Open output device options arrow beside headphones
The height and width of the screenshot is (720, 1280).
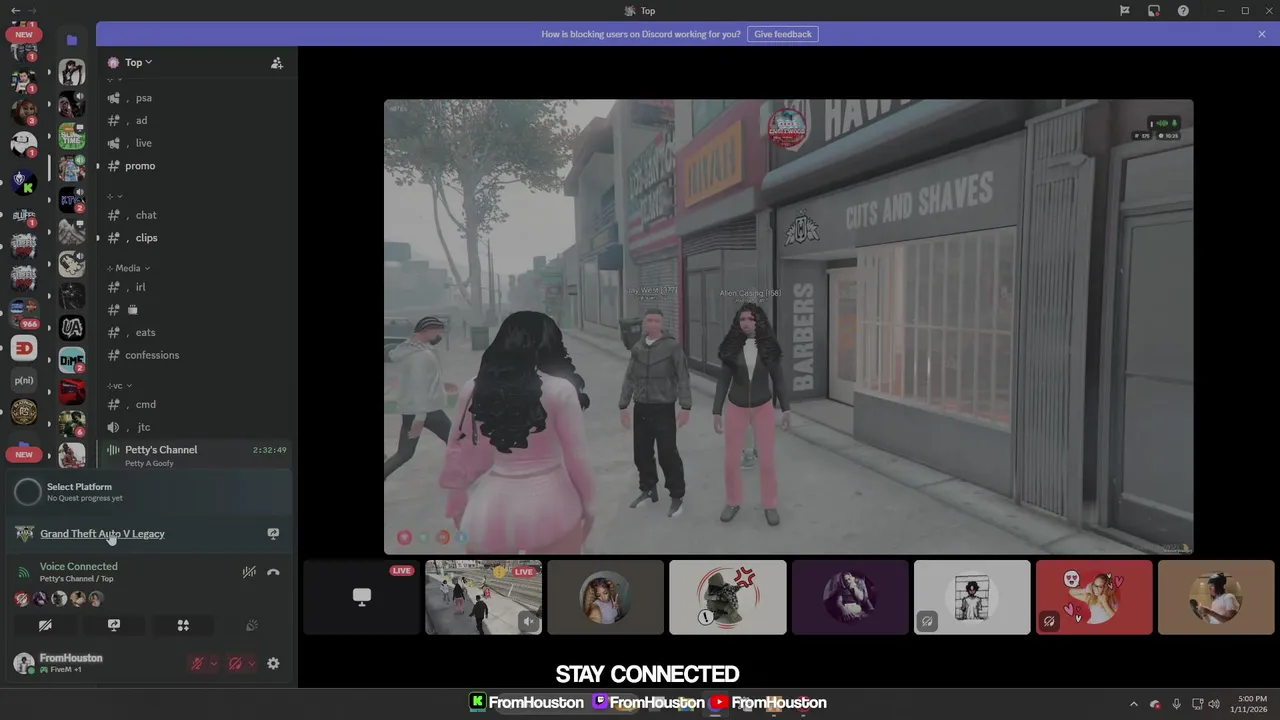(251, 663)
